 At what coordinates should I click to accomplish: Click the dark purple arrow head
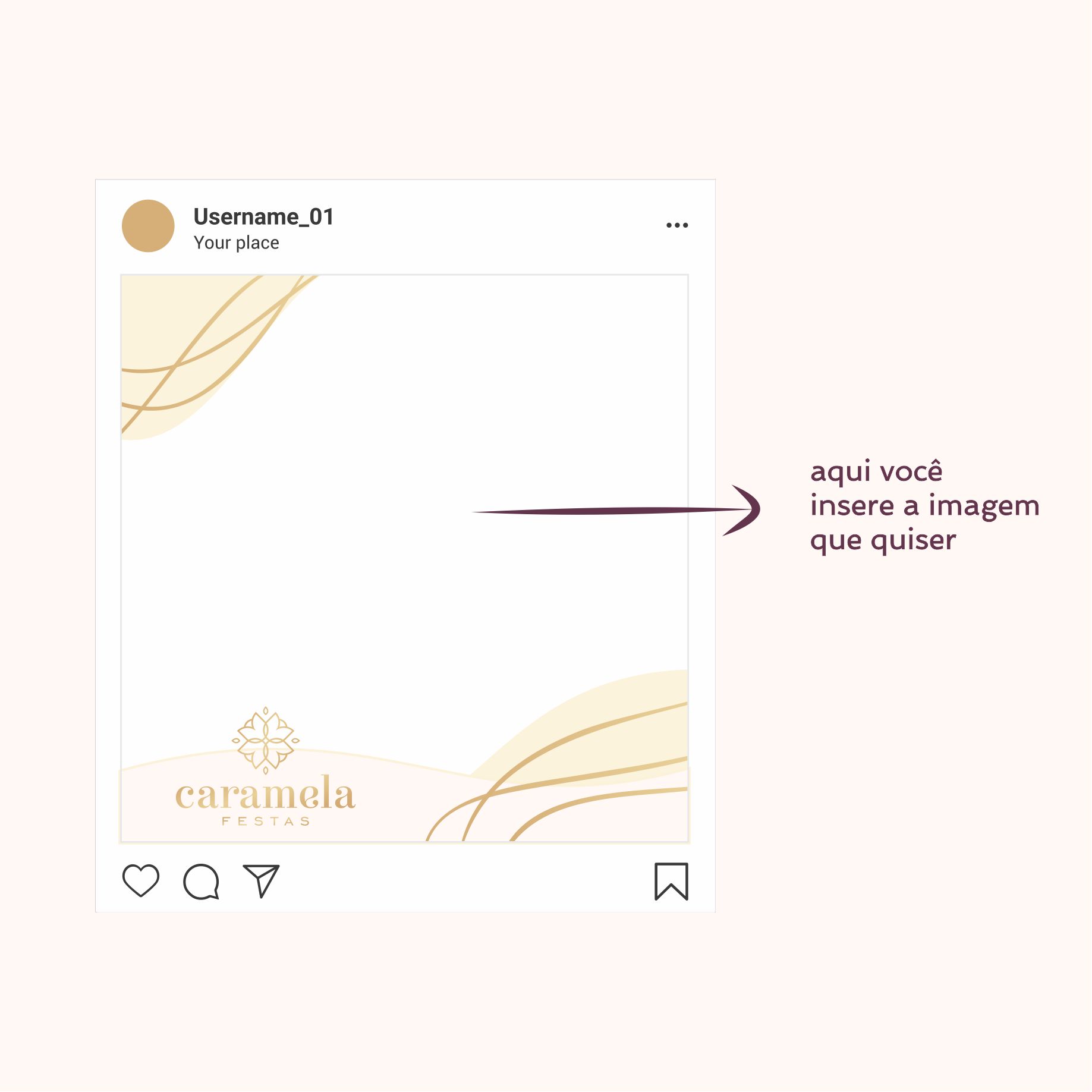pyautogui.click(x=743, y=510)
